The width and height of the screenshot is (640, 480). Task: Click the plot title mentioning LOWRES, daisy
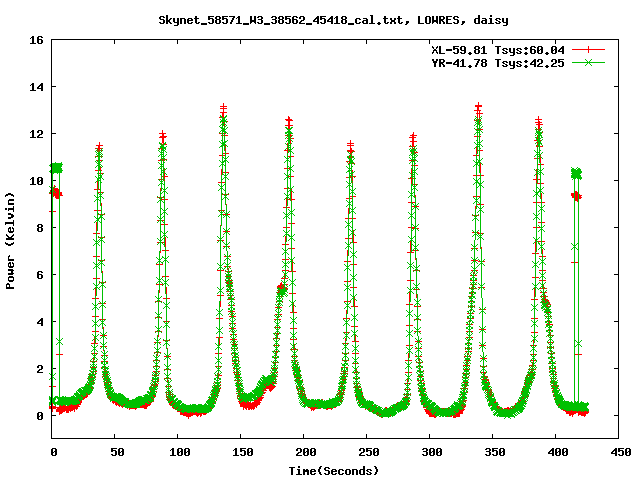point(320,19)
